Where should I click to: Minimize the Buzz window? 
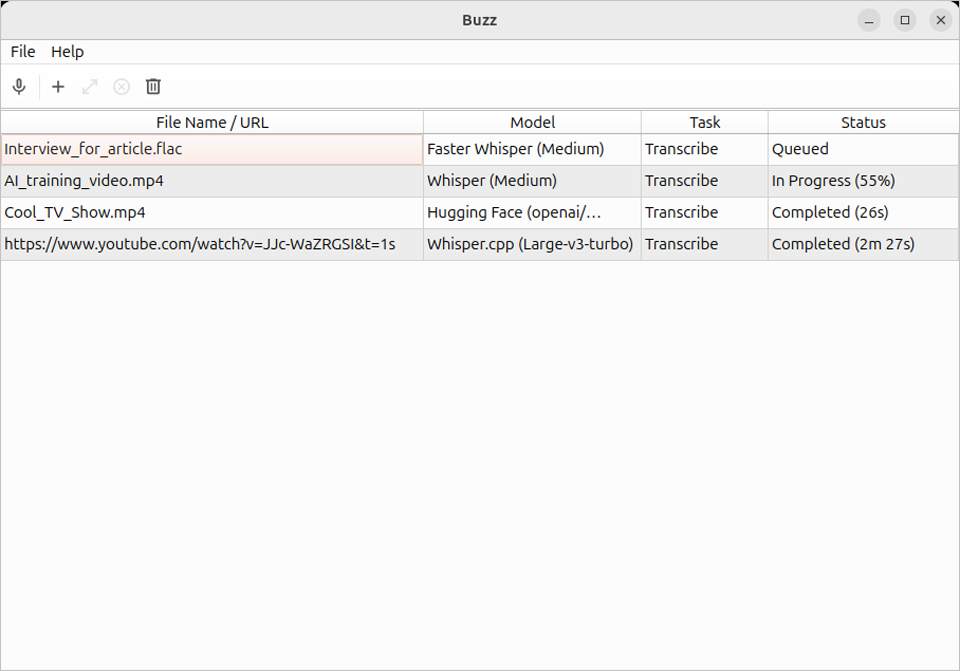point(869,20)
